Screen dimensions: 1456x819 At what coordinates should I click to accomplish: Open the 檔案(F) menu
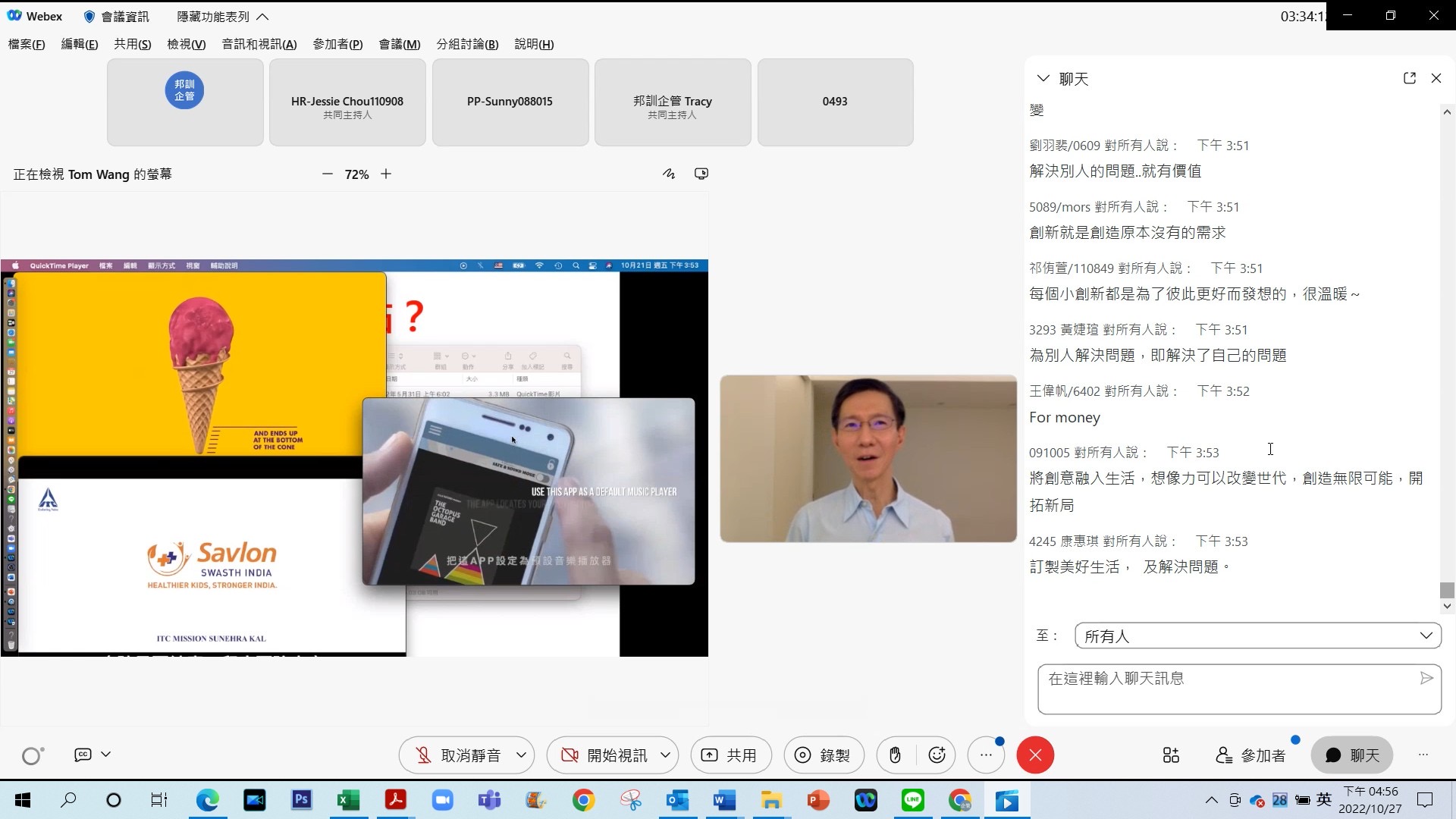click(27, 44)
